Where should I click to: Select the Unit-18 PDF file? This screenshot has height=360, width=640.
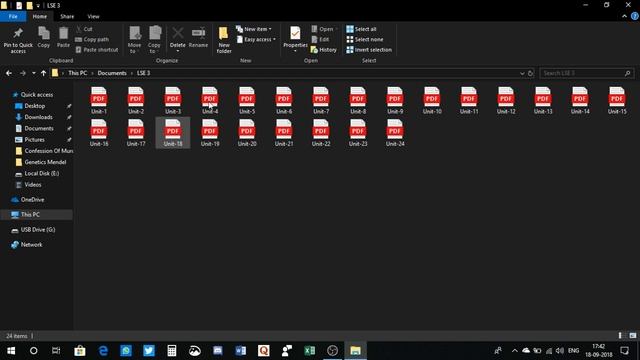pyautogui.click(x=173, y=133)
